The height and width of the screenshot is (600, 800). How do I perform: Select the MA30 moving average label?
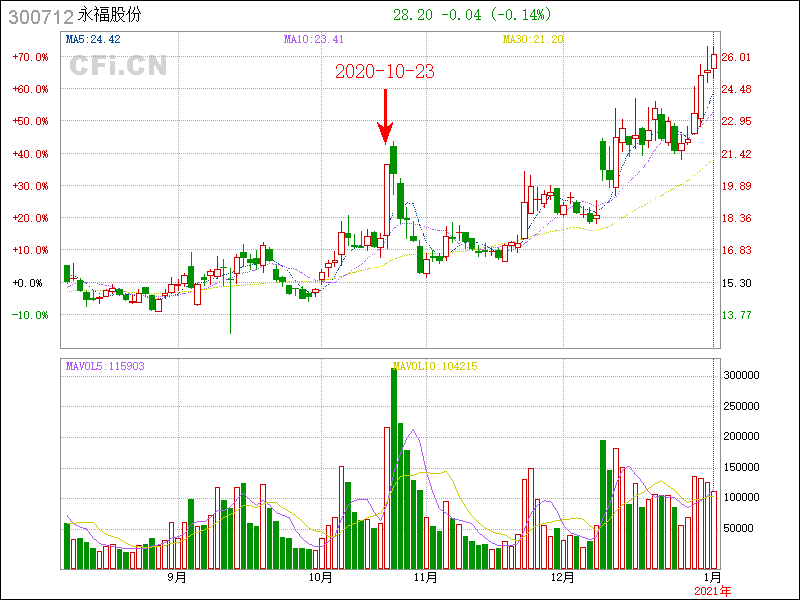click(x=533, y=40)
